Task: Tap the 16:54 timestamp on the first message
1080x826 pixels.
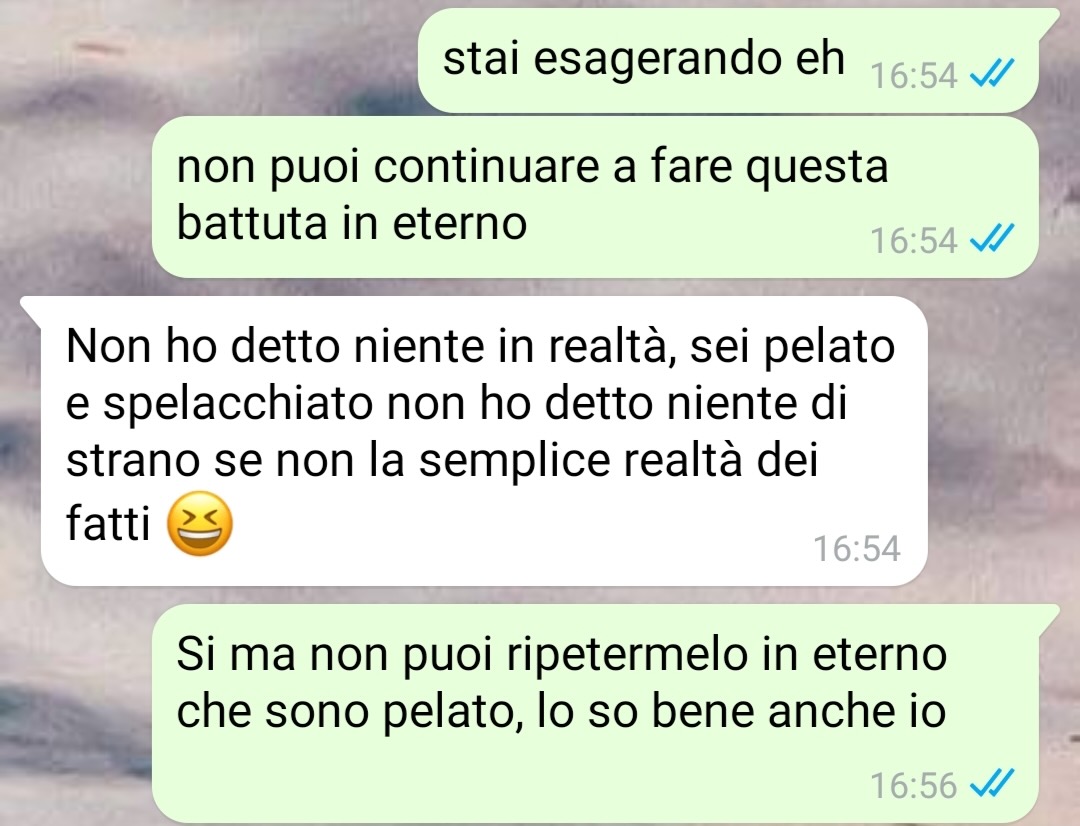Action: click(913, 75)
